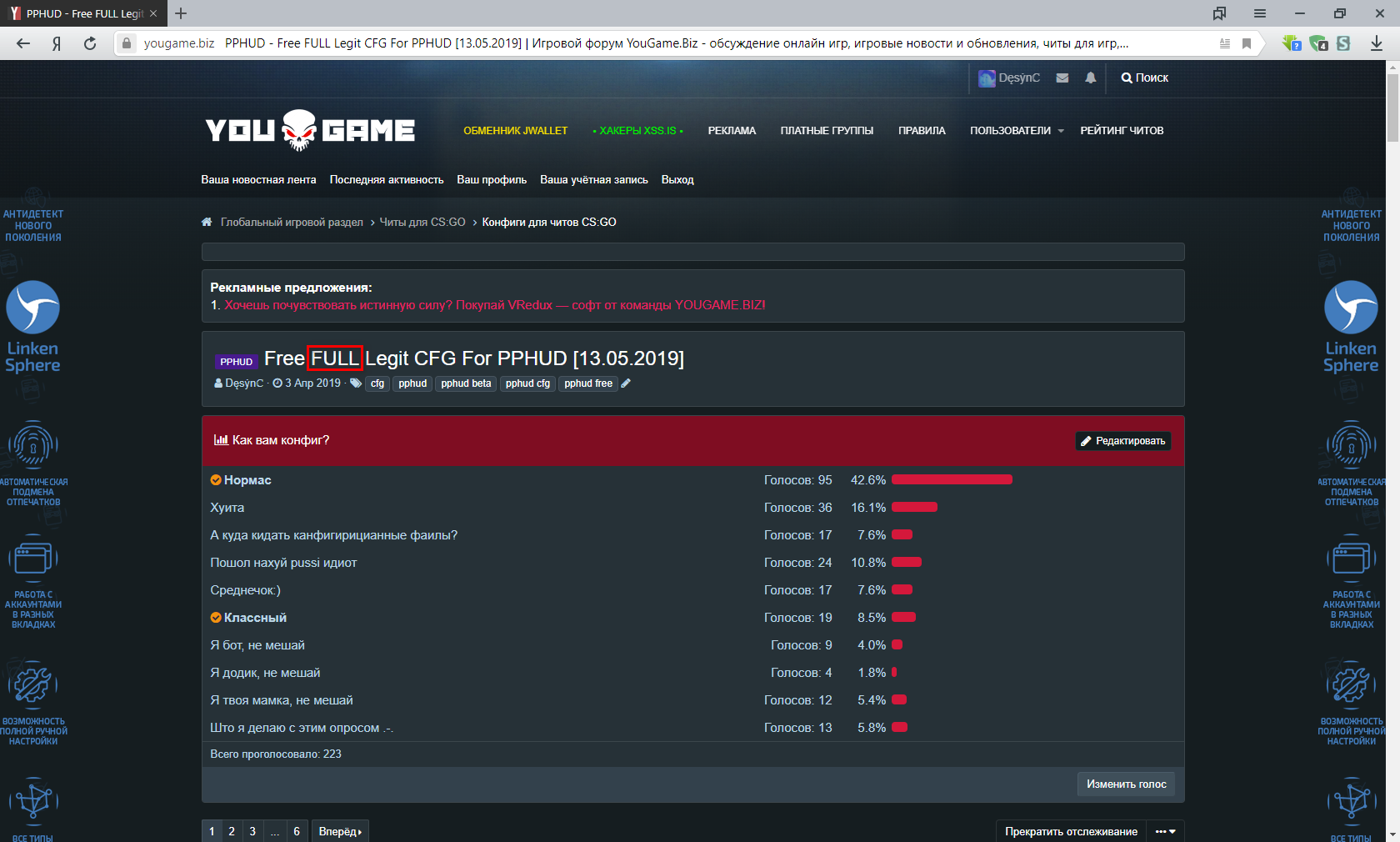The image size is (1400, 842).
Task: Open the cfg tag
Action: (377, 383)
